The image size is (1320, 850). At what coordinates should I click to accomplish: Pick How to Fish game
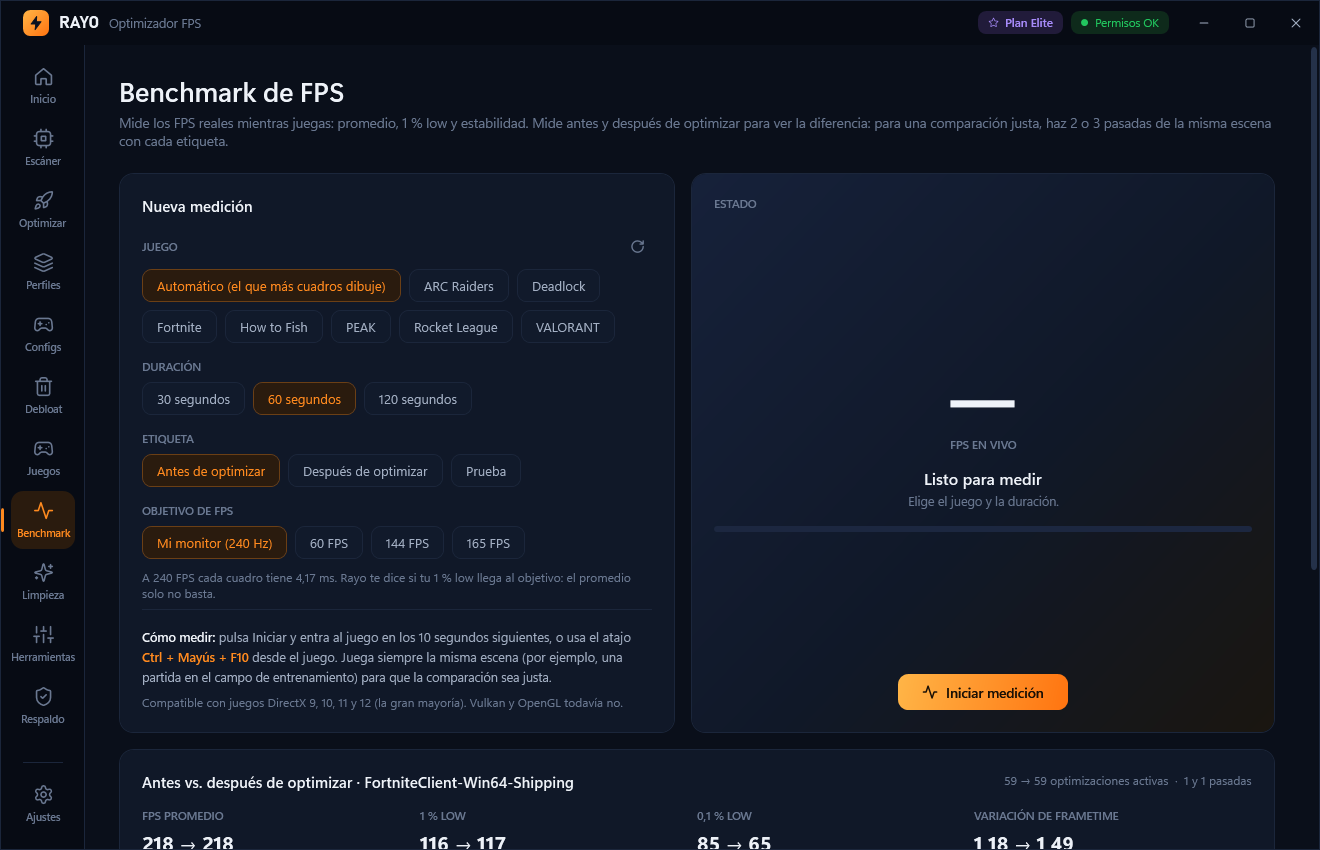274,327
